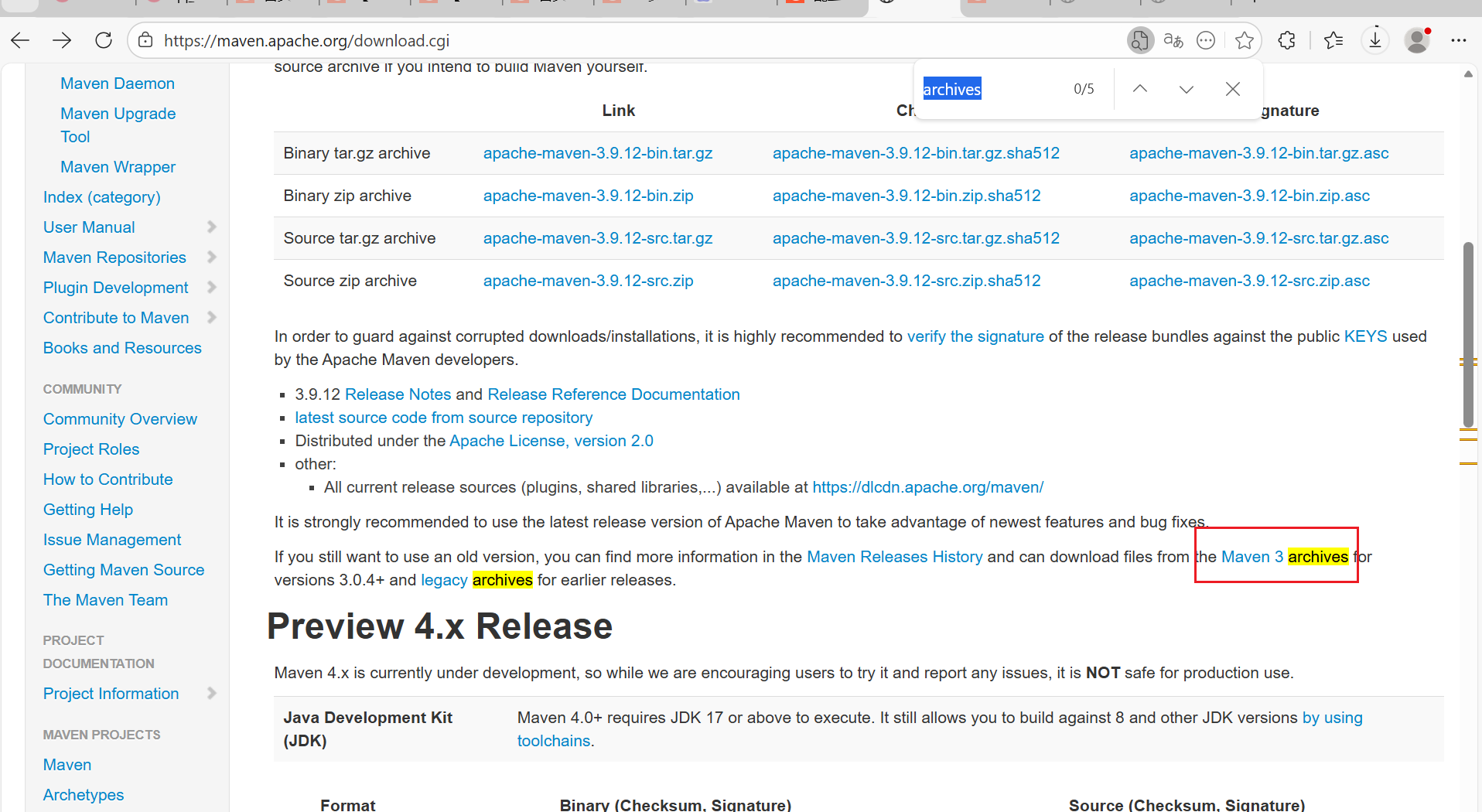Viewport: 1482px width, 812px height.
Task: Open the Project Roles link
Action: click(x=91, y=449)
